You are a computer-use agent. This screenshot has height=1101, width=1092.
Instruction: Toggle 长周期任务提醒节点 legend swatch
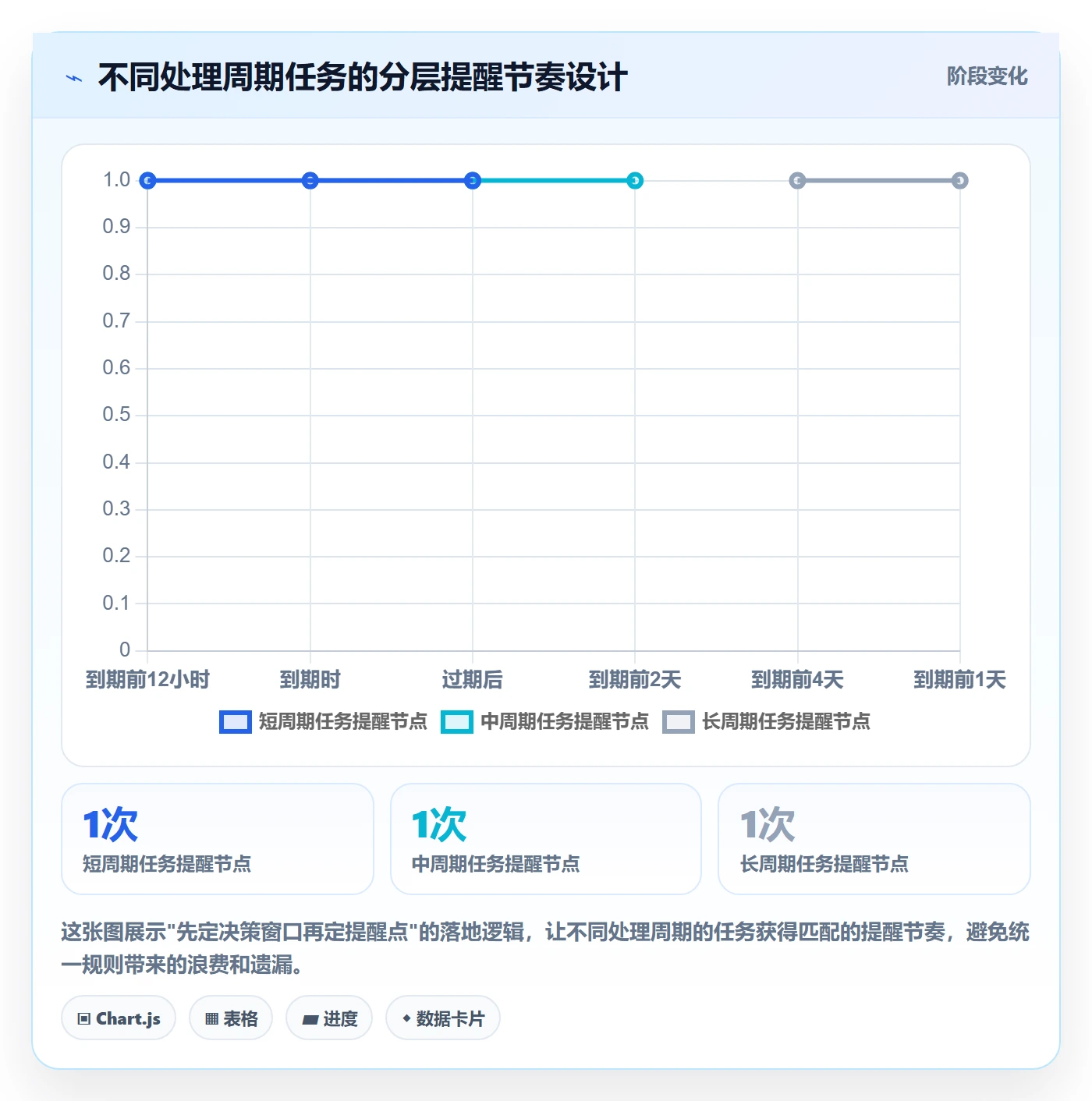[x=678, y=722]
